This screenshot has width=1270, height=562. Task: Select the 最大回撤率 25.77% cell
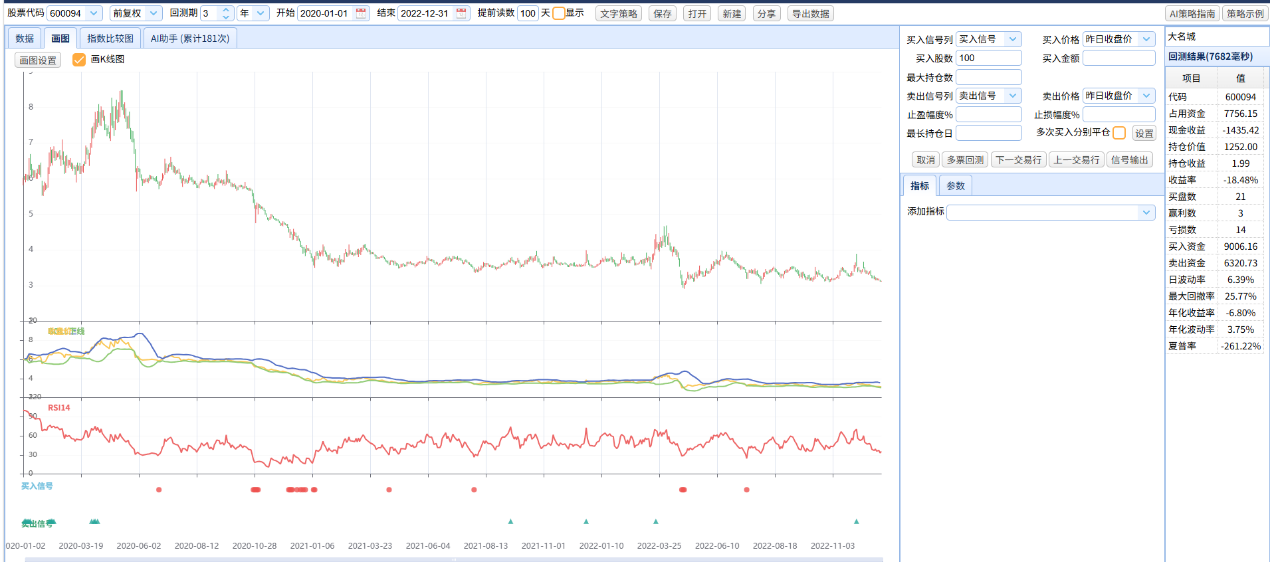pos(1240,296)
